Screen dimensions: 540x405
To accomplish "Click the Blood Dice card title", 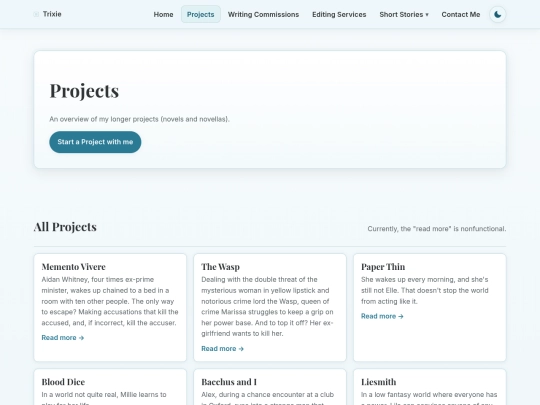I will tap(63, 382).
